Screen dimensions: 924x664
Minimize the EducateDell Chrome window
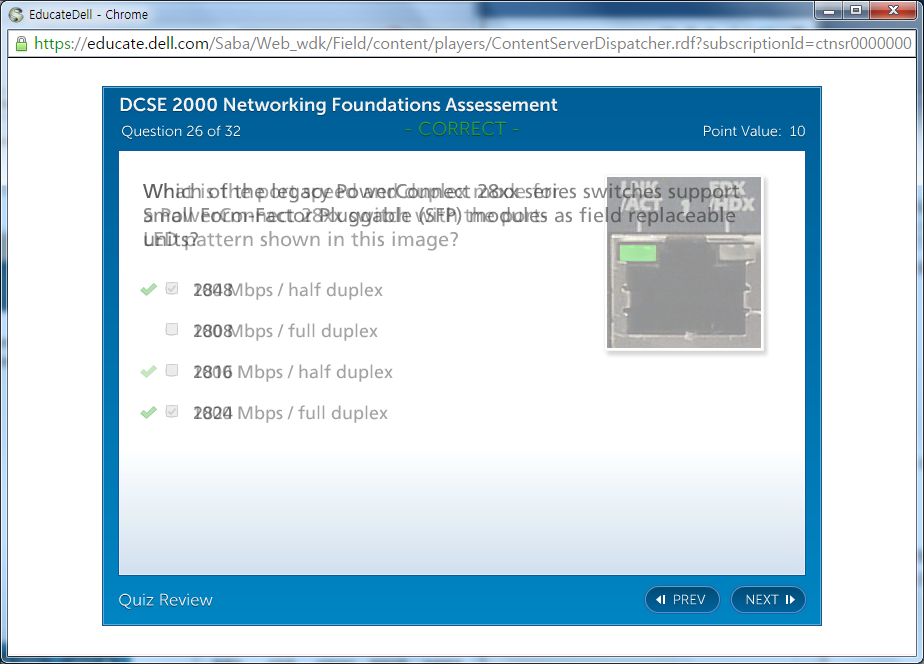coord(828,11)
